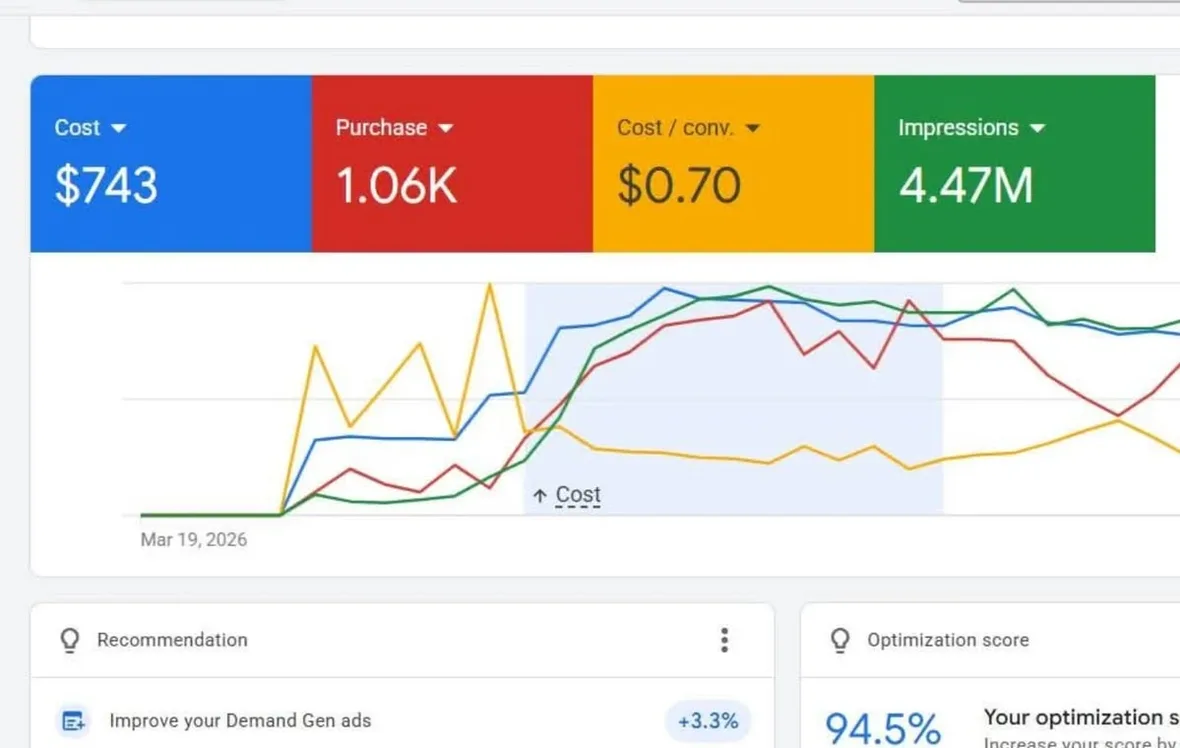Click the 1.06K purchase value
The width and height of the screenshot is (1180, 748).
(396, 185)
